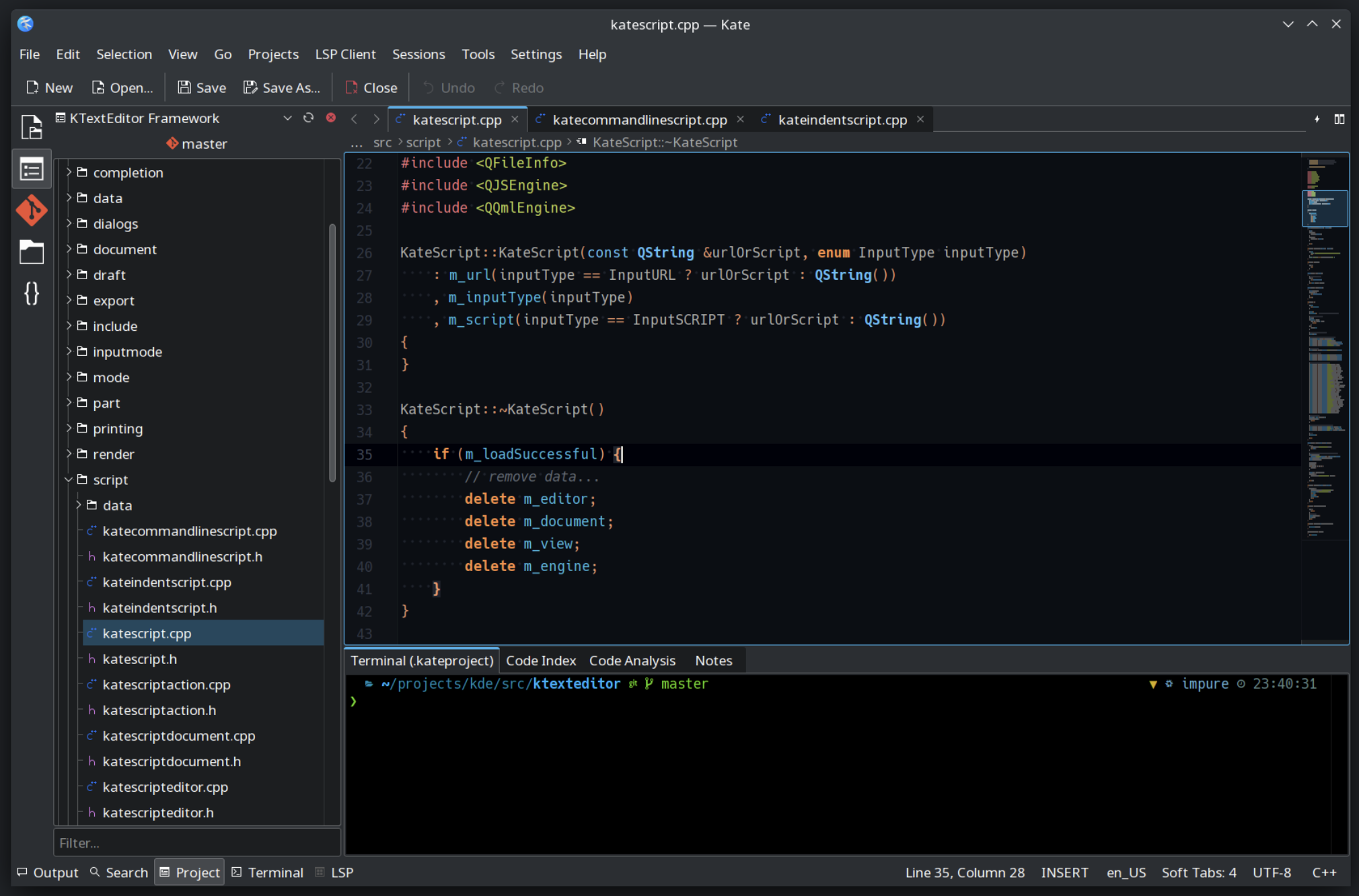Toggle the Output tool view button
1359x896 pixels.
click(x=48, y=872)
